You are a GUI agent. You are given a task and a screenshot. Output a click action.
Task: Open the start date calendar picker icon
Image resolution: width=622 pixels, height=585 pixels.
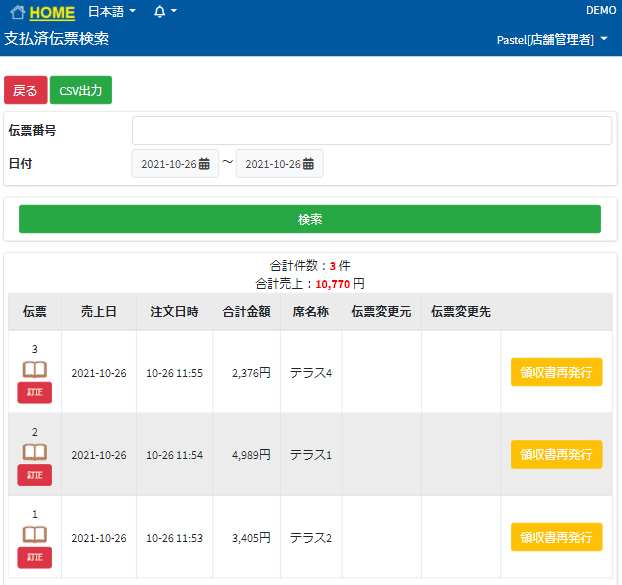pyautogui.click(x=204, y=164)
